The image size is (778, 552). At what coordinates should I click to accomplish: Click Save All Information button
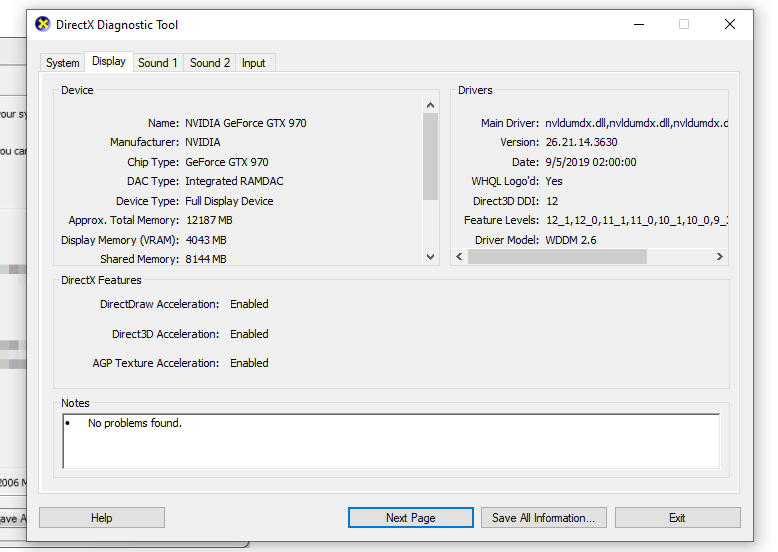tap(543, 518)
